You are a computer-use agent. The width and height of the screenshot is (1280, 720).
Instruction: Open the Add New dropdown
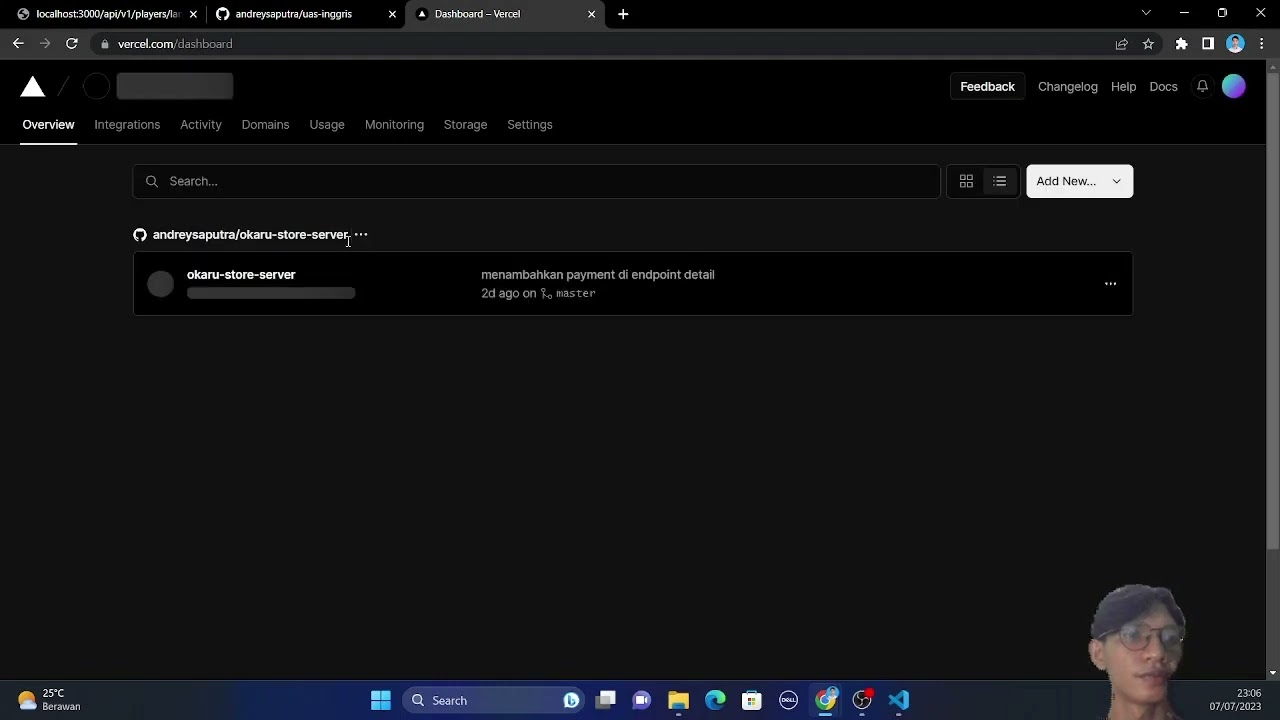pos(1079,181)
